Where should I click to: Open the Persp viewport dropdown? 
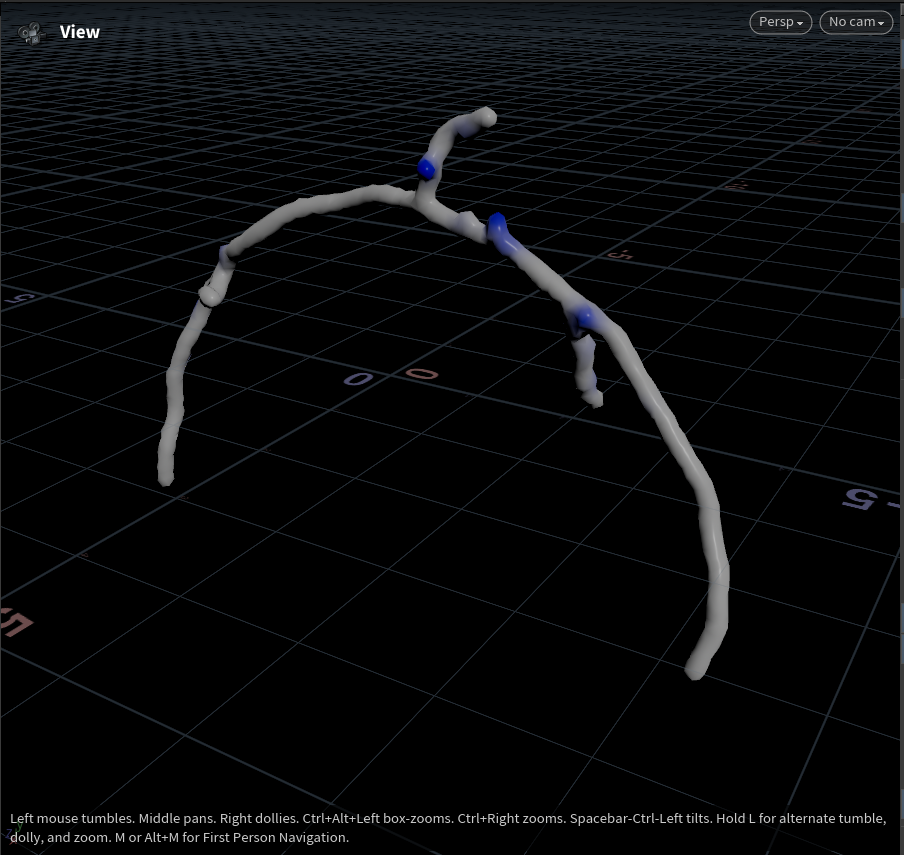tap(781, 22)
